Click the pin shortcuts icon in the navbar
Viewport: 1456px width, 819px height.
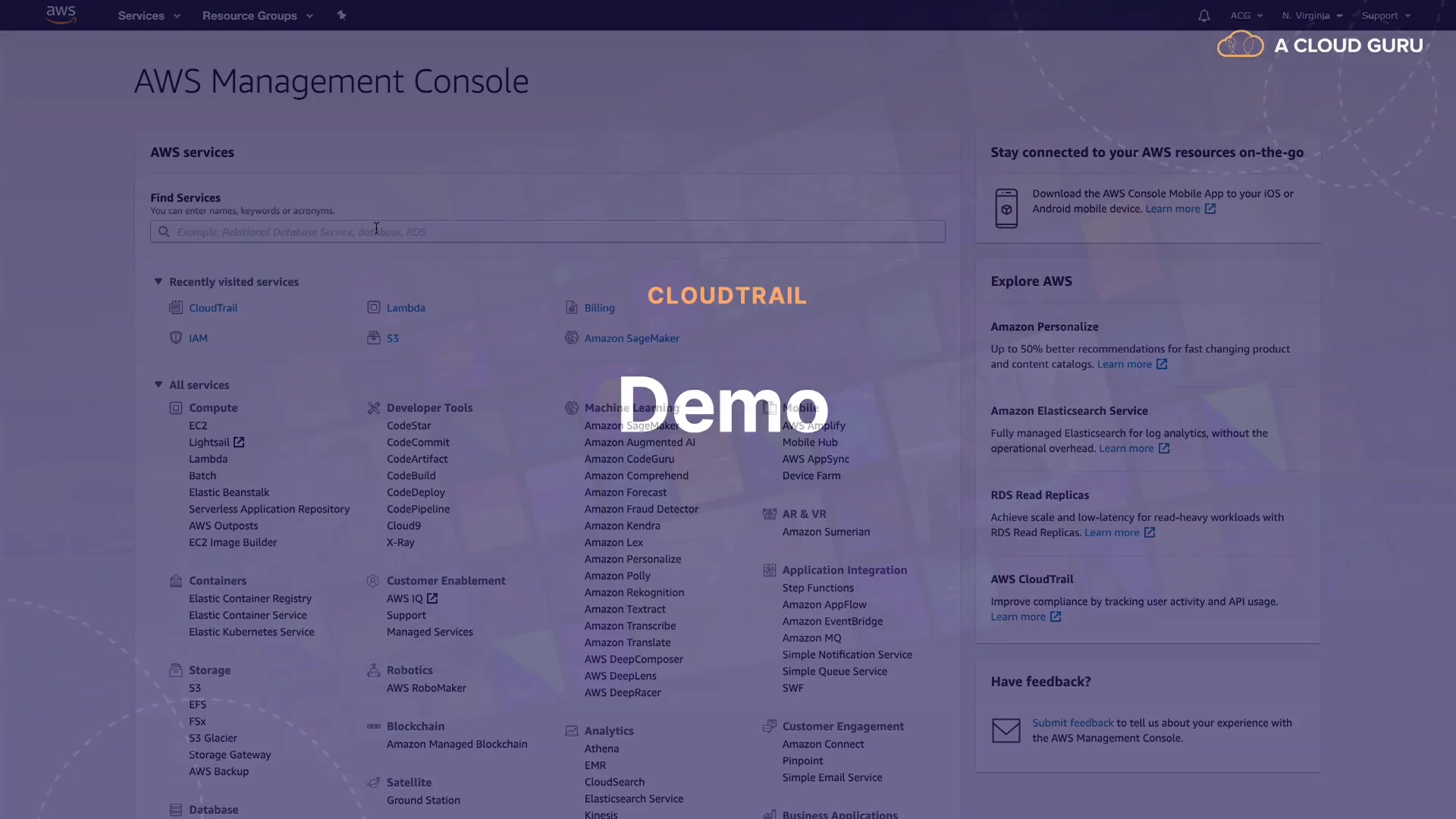pyautogui.click(x=341, y=15)
